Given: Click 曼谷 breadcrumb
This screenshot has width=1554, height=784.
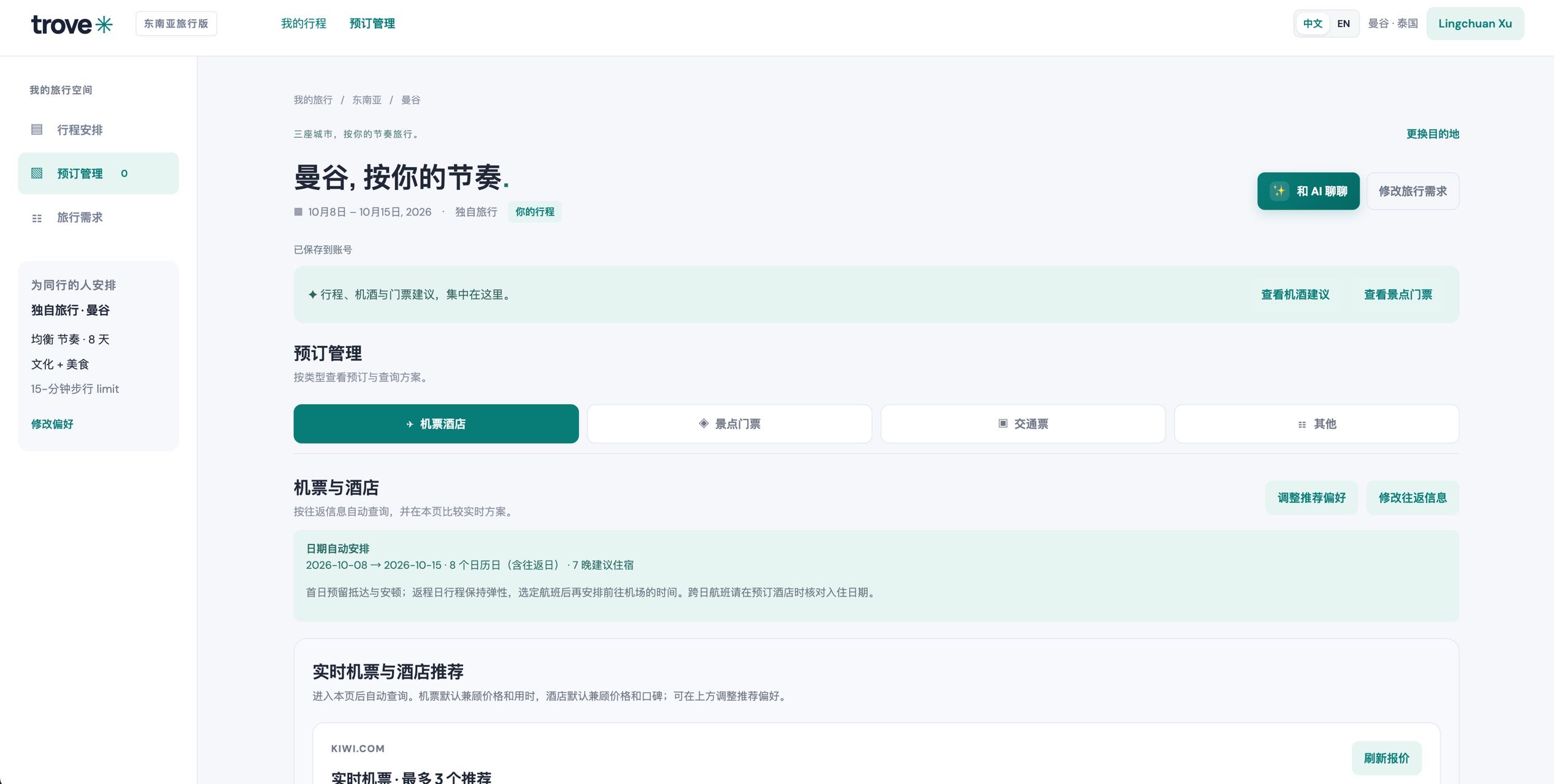Looking at the screenshot, I should (410, 100).
